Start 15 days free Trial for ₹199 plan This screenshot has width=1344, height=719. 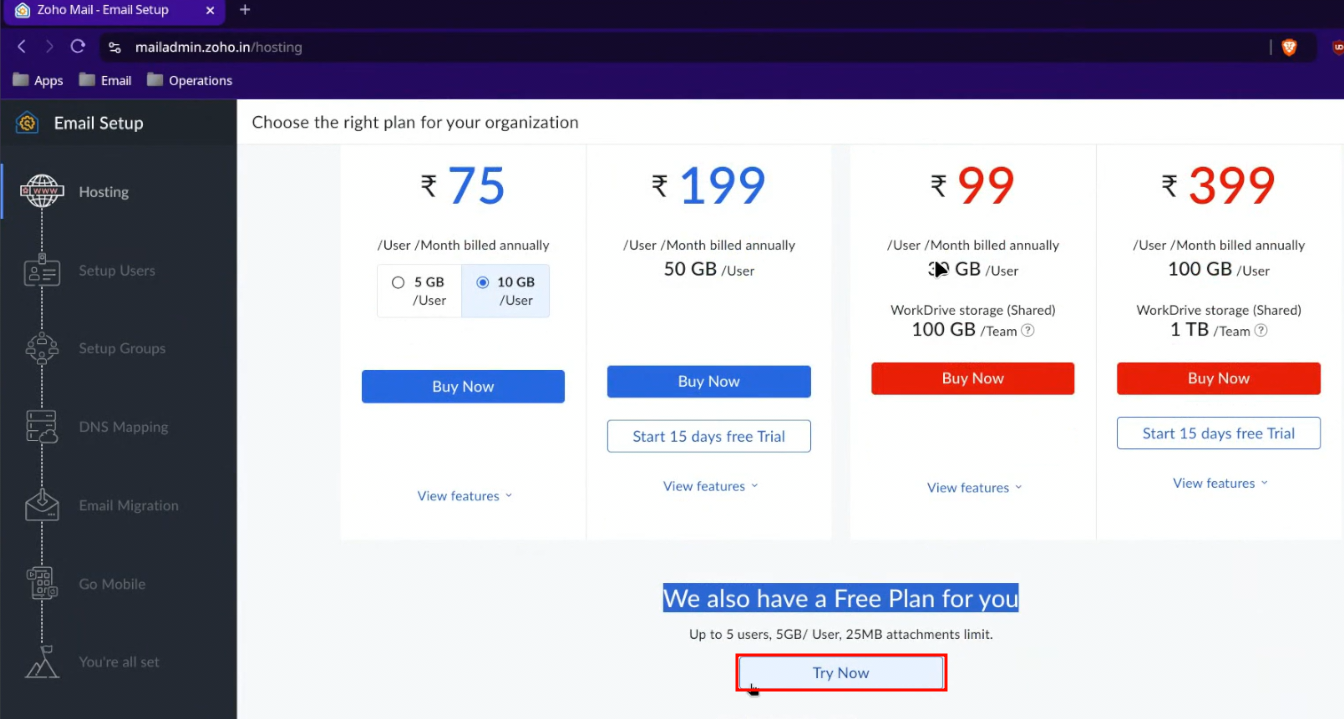(708, 436)
